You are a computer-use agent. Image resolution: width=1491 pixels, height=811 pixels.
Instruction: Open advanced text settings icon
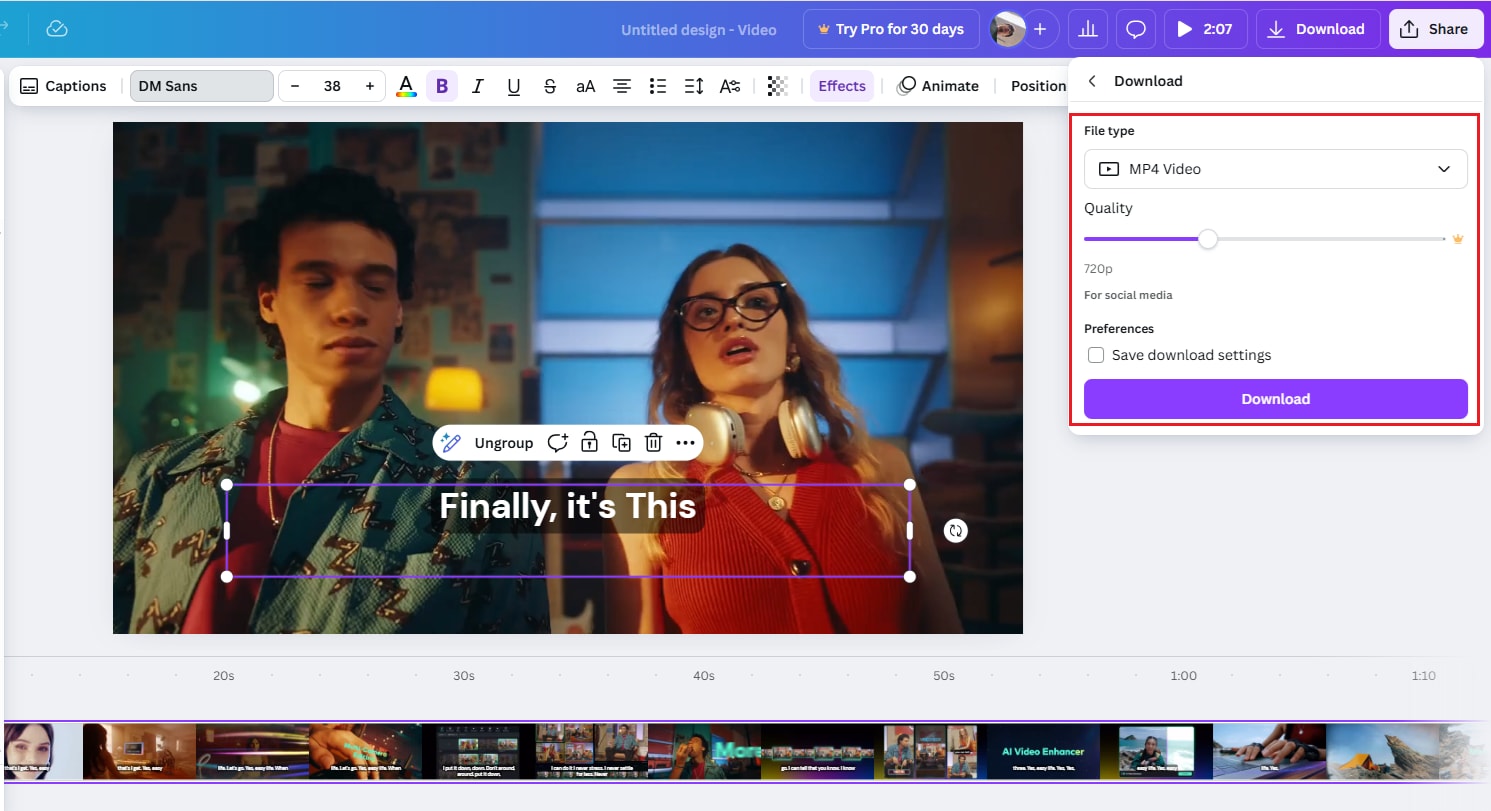point(730,86)
